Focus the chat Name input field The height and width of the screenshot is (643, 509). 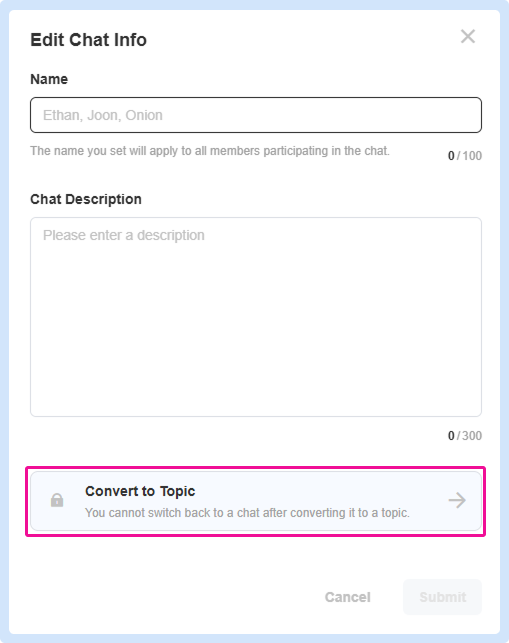(x=256, y=115)
